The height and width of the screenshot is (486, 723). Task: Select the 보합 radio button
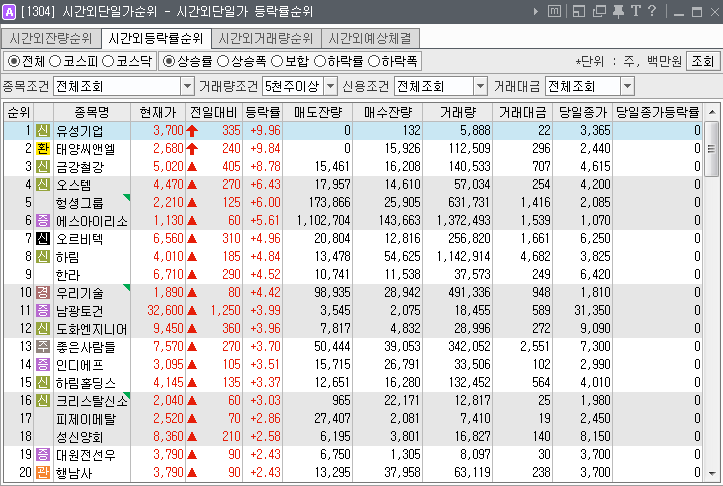point(277,61)
